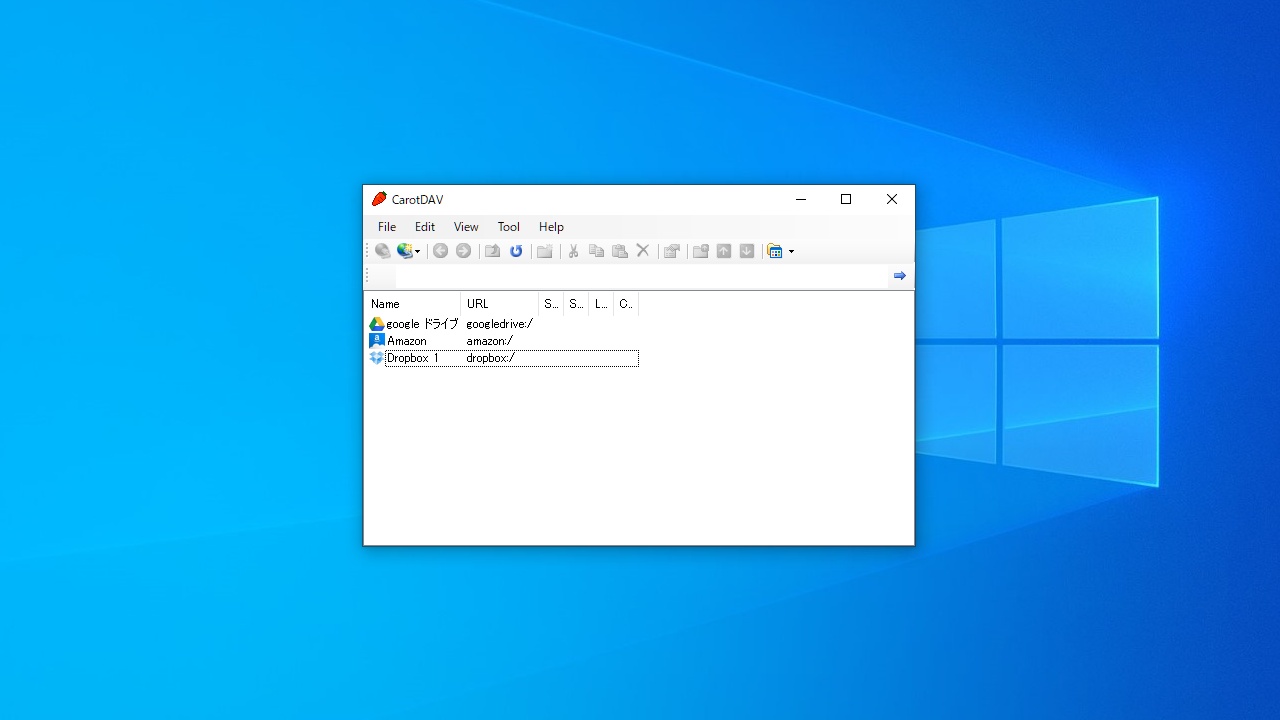Click the view mode toolbar icon

(775, 251)
